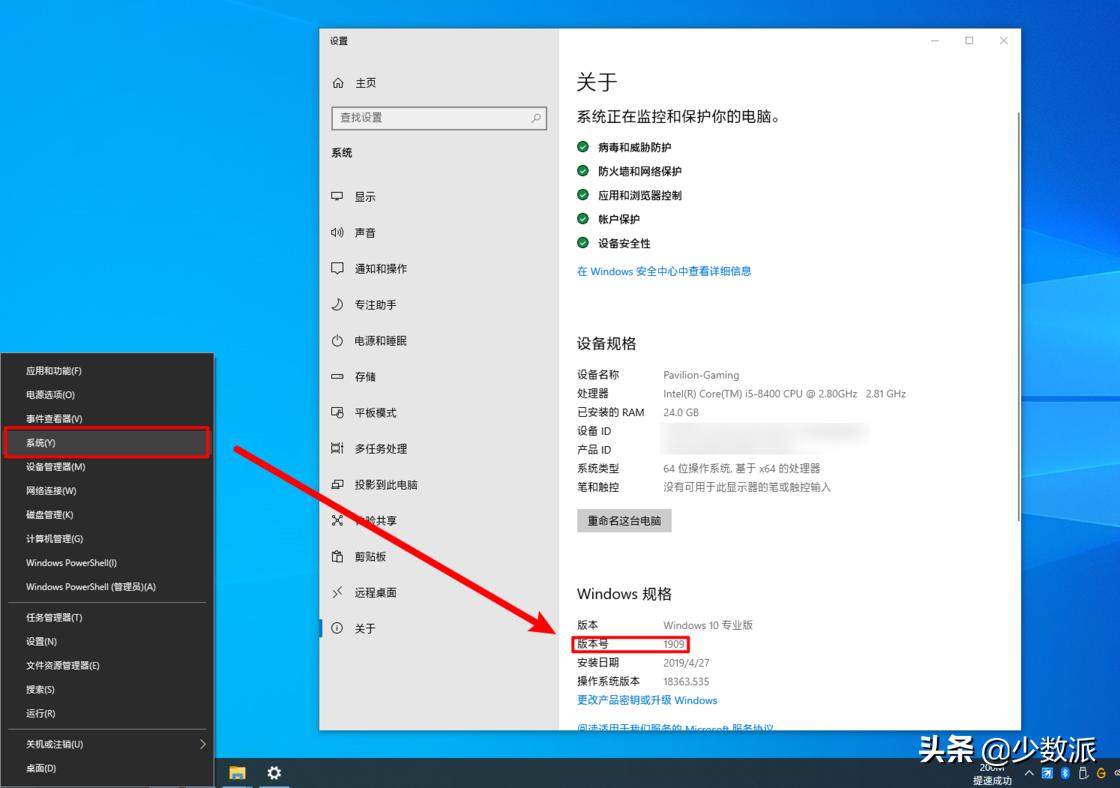1120x788 pixels.
Task: Click the 重命名这台电脑 button
Action: pos(624,520)
